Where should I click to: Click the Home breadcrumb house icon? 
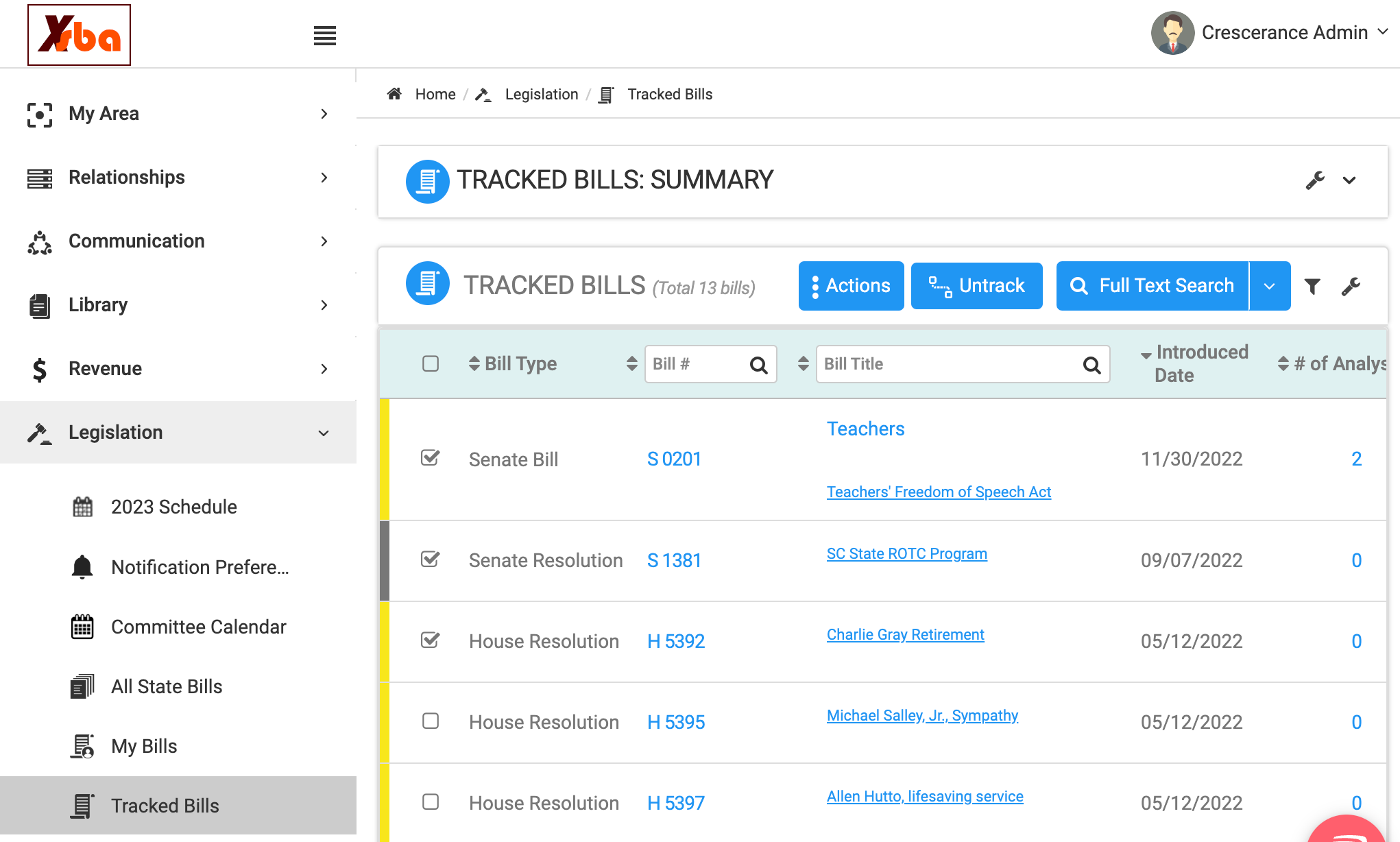394,94
